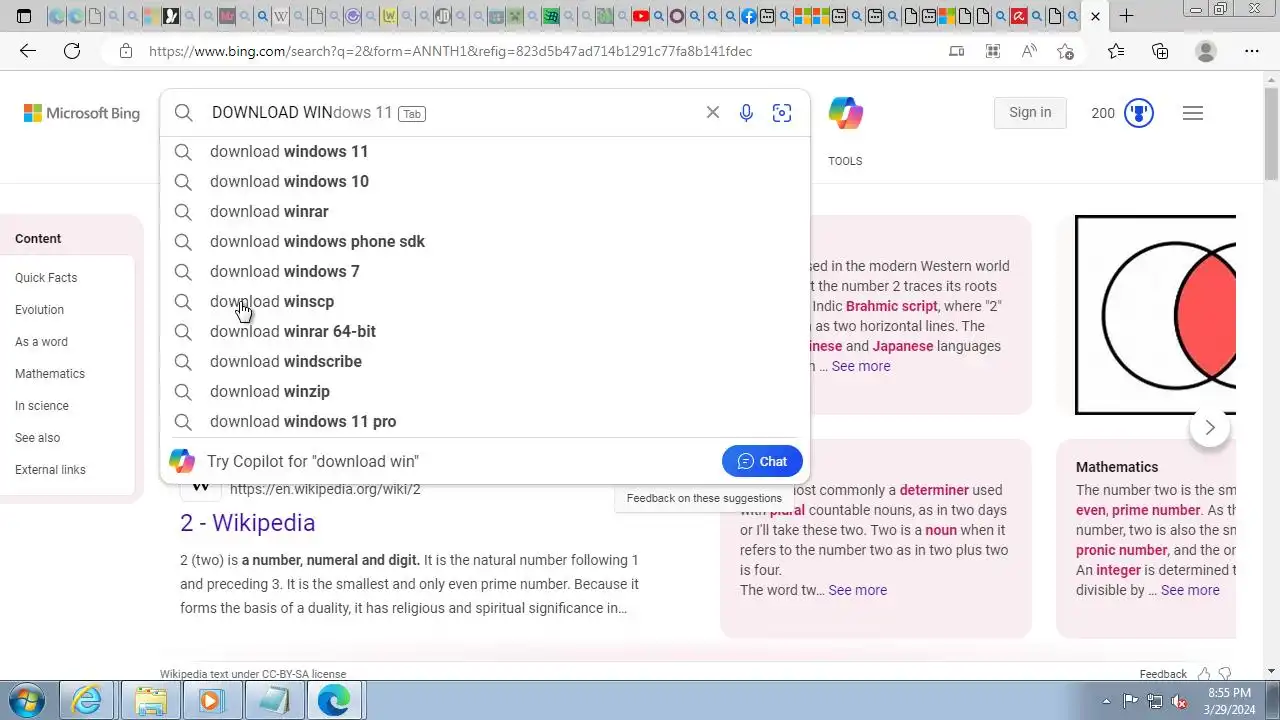Select suggestion download winzip

[485, 391]
